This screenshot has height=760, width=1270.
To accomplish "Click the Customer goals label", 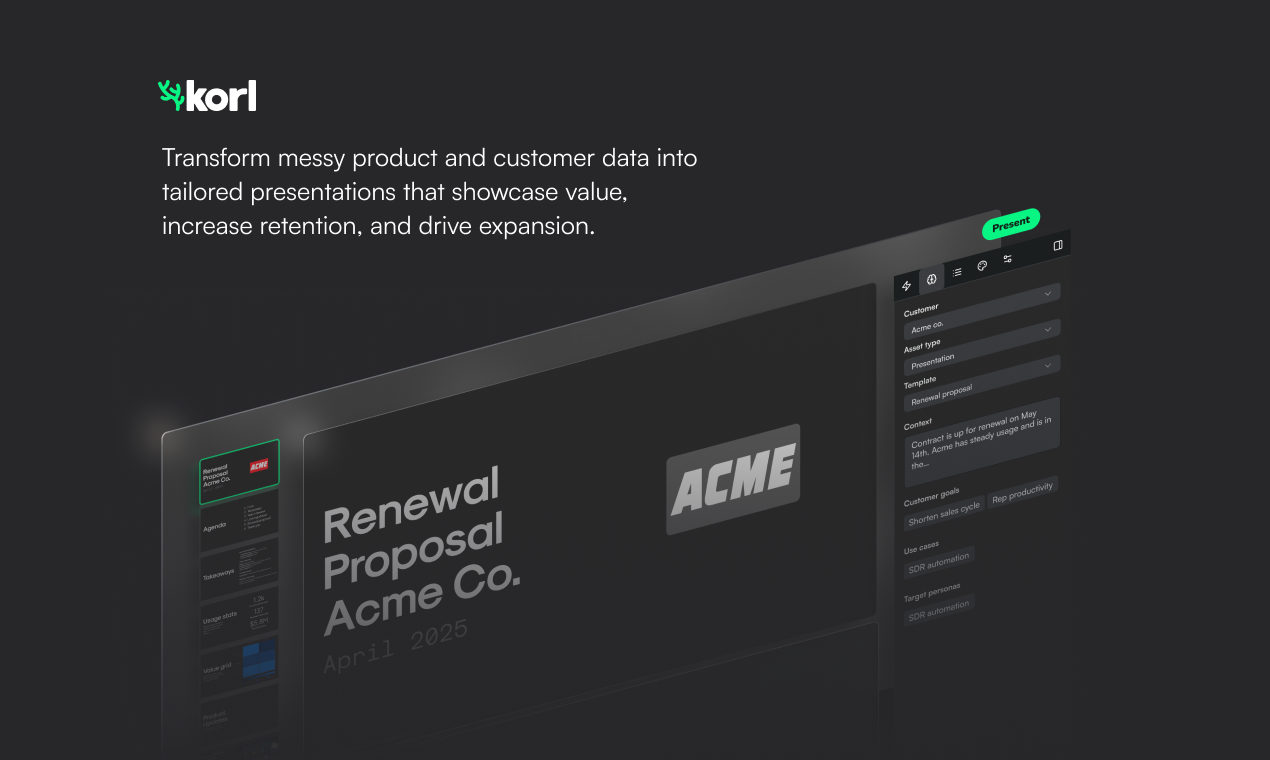I will [931, 496].
